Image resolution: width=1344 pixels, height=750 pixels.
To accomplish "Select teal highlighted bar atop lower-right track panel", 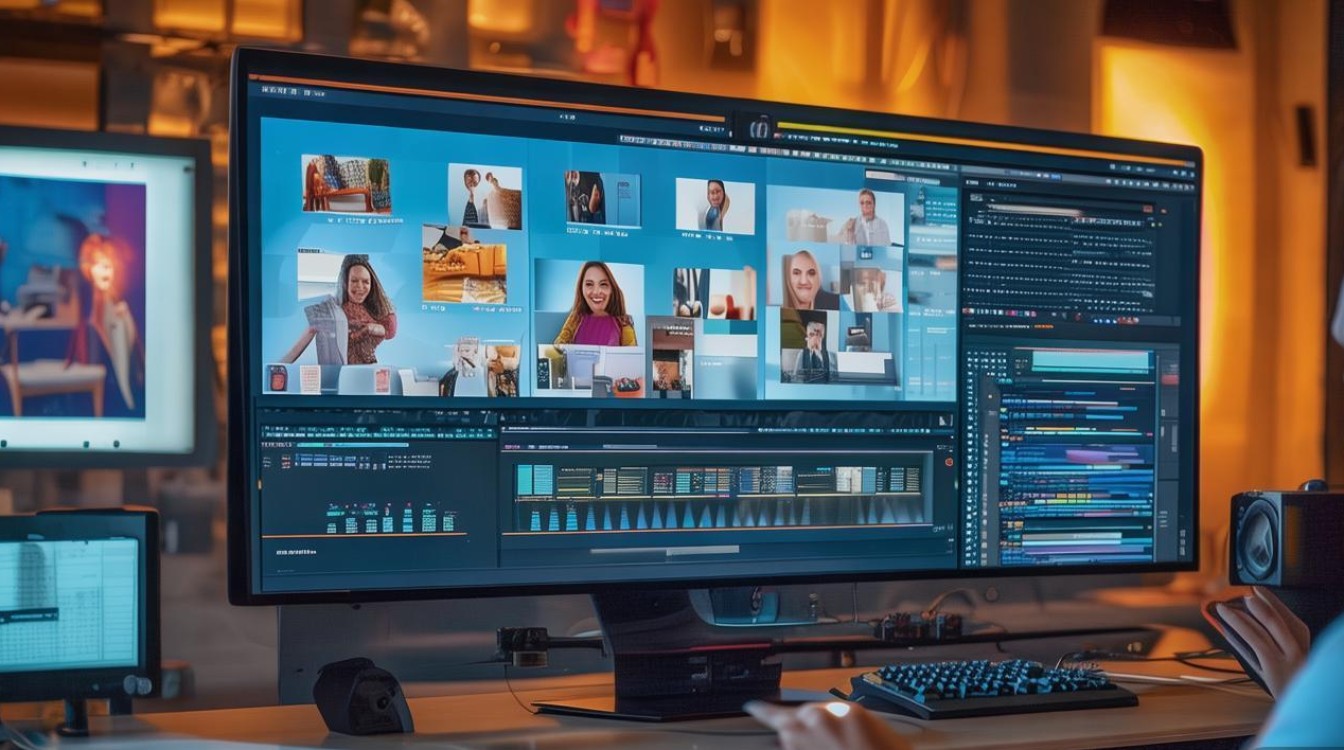I will pos(1090,362).
